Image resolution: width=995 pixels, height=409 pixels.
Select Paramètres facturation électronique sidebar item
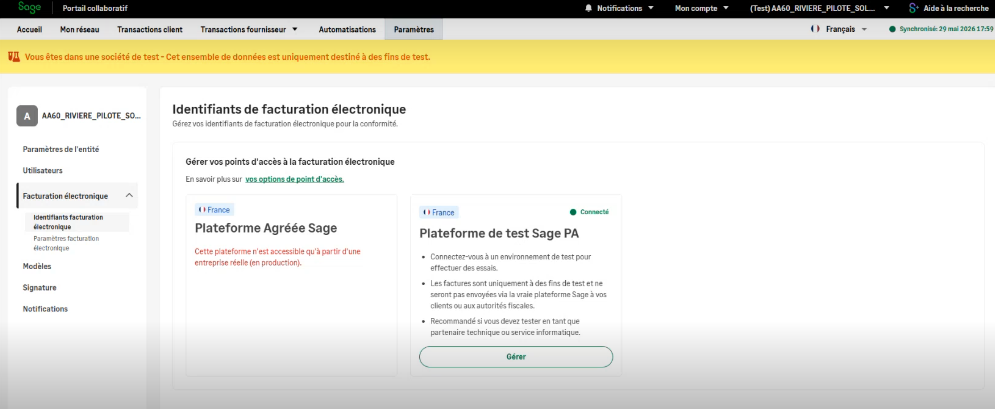(66, 243)
